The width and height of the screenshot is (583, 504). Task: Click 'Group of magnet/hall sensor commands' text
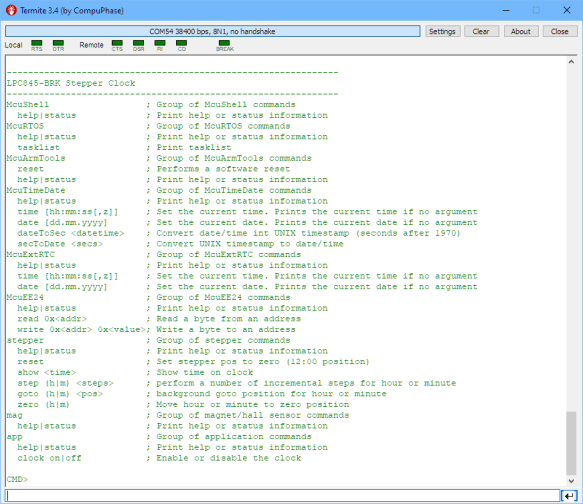coord(253,415)
